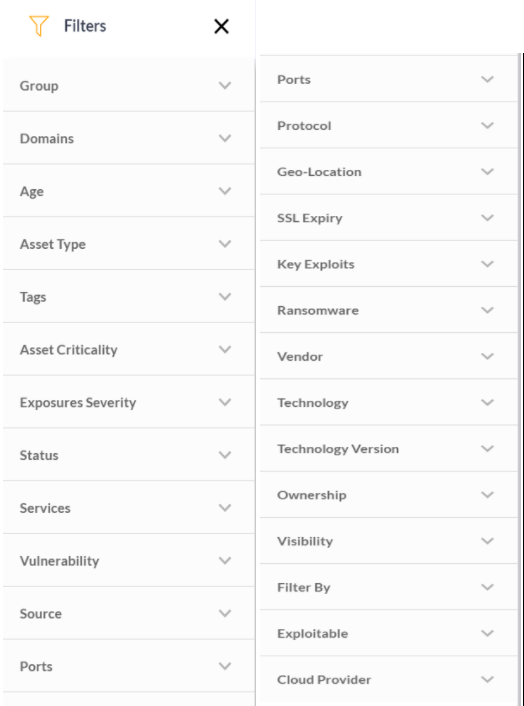
Task: Expand the Ownership filter
Action: 389,495
